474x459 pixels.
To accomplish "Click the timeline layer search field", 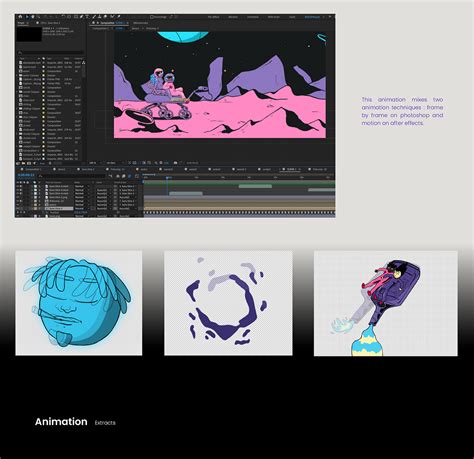I will [x=73, y=176].
